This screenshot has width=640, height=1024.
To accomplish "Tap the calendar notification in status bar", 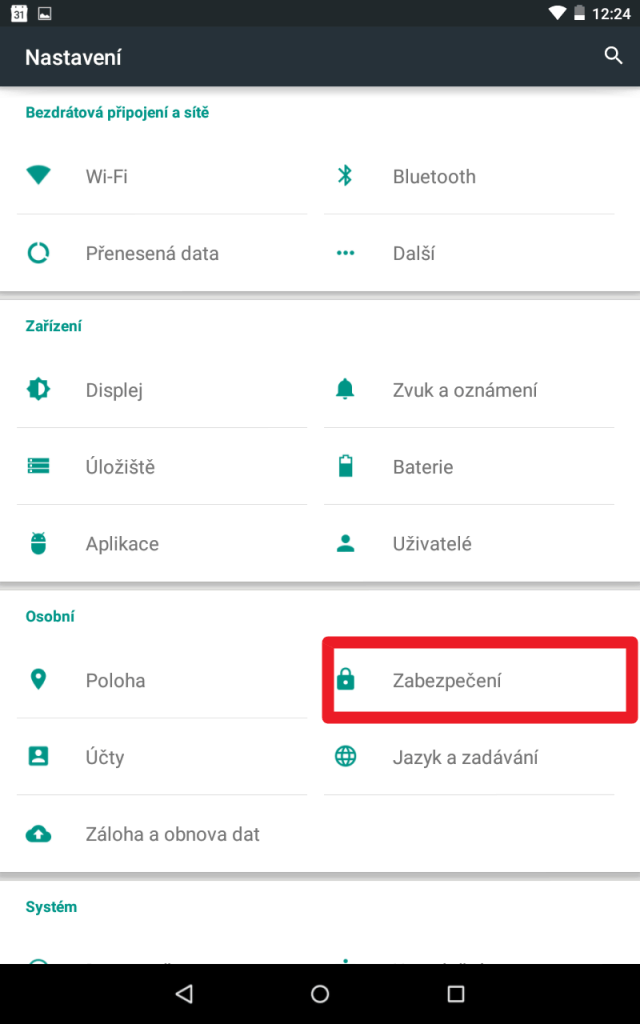I will [x=20, y=13].
